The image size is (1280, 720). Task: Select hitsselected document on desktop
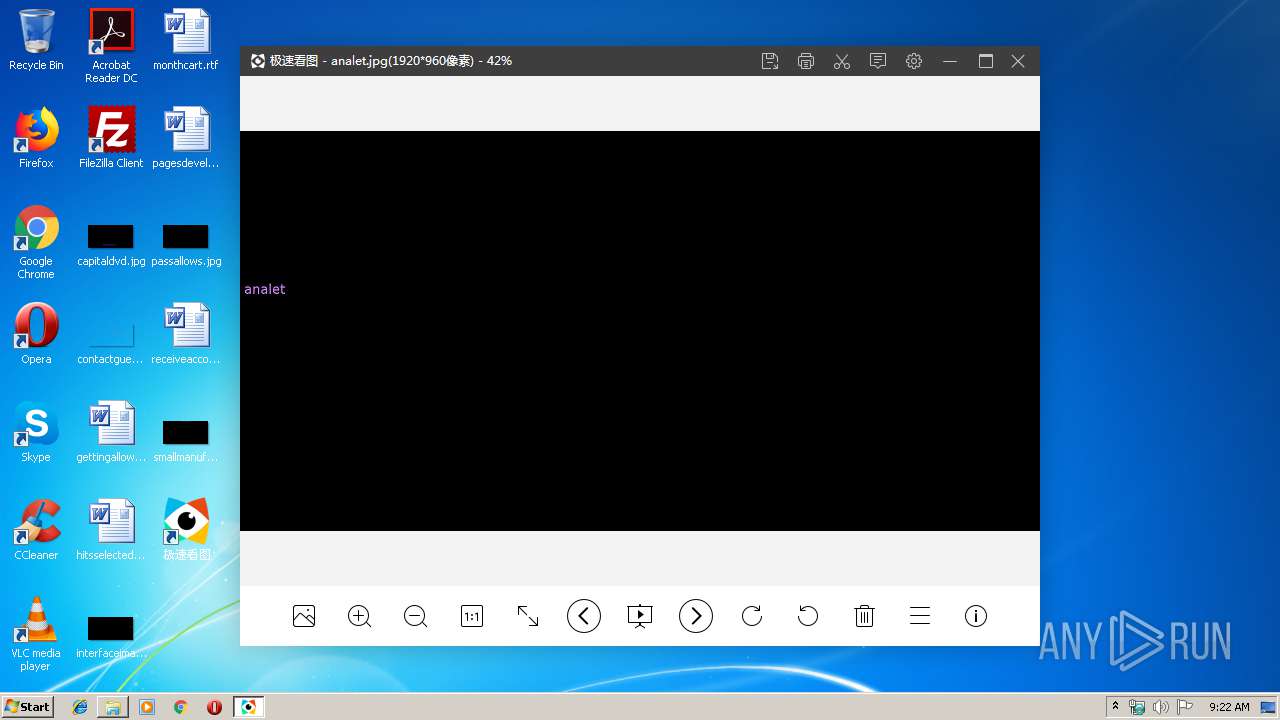[111, 530]
